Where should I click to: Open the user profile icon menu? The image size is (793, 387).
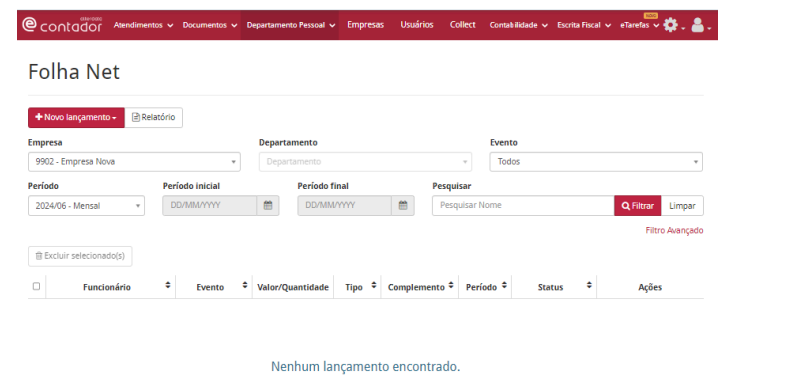pyautogui.click(x=701, y=25)
